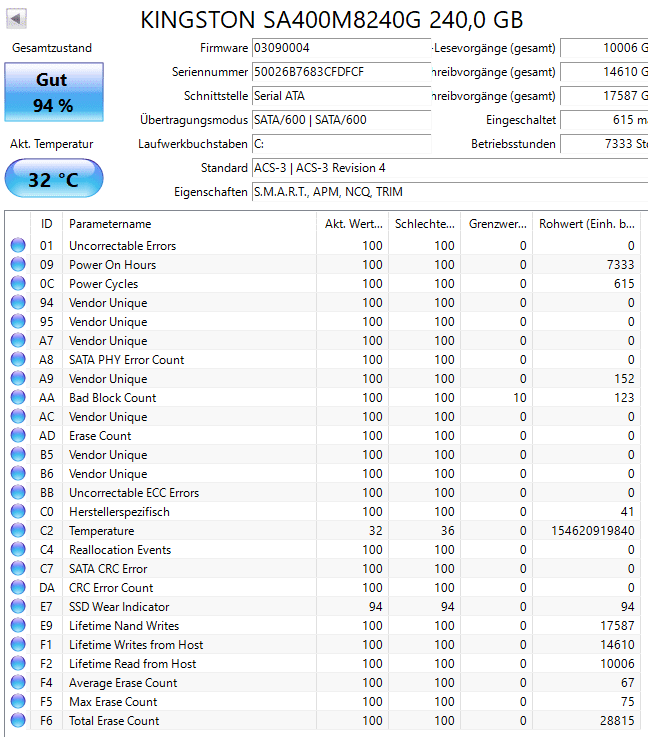Click status orb for Temperature row
The image size is (648, 737).
pos(18,530)
